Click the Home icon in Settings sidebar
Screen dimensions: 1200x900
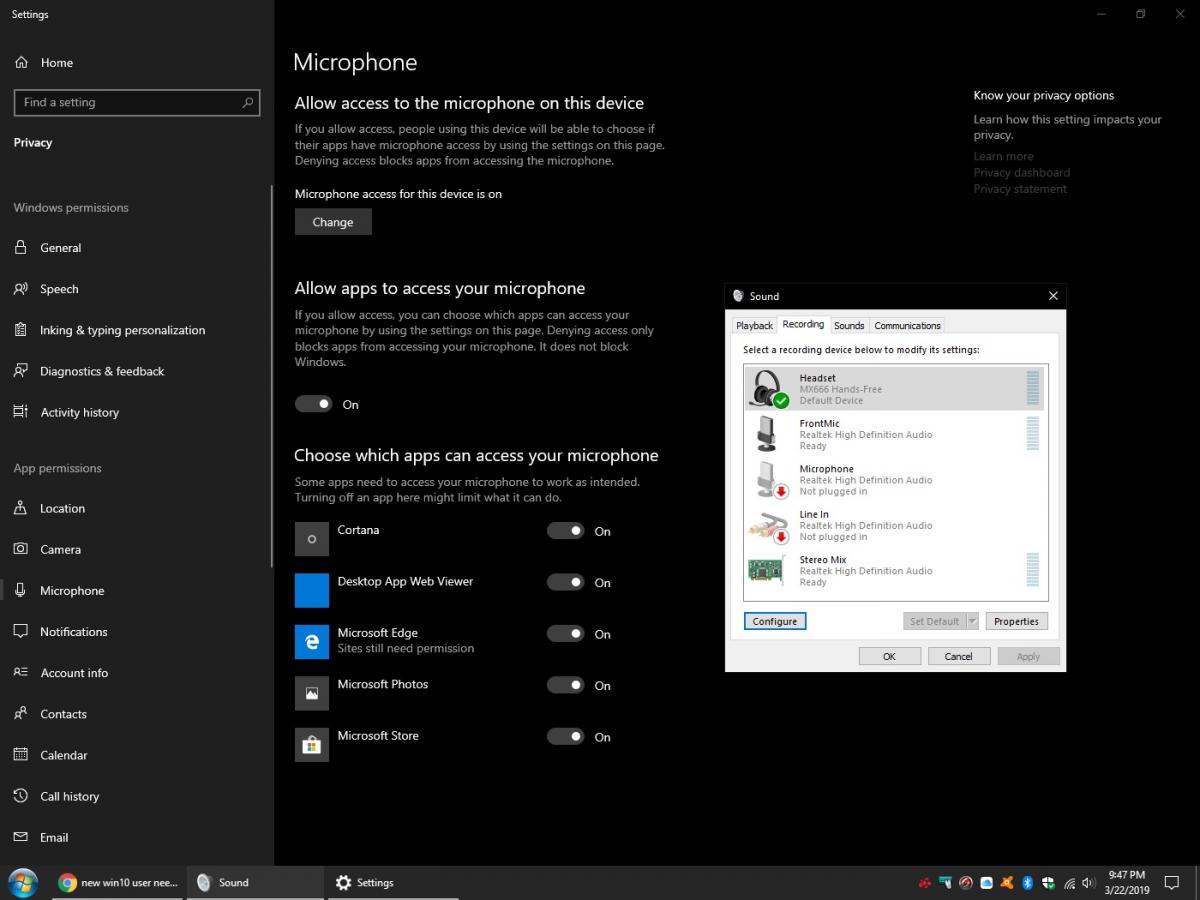[21, 62]
